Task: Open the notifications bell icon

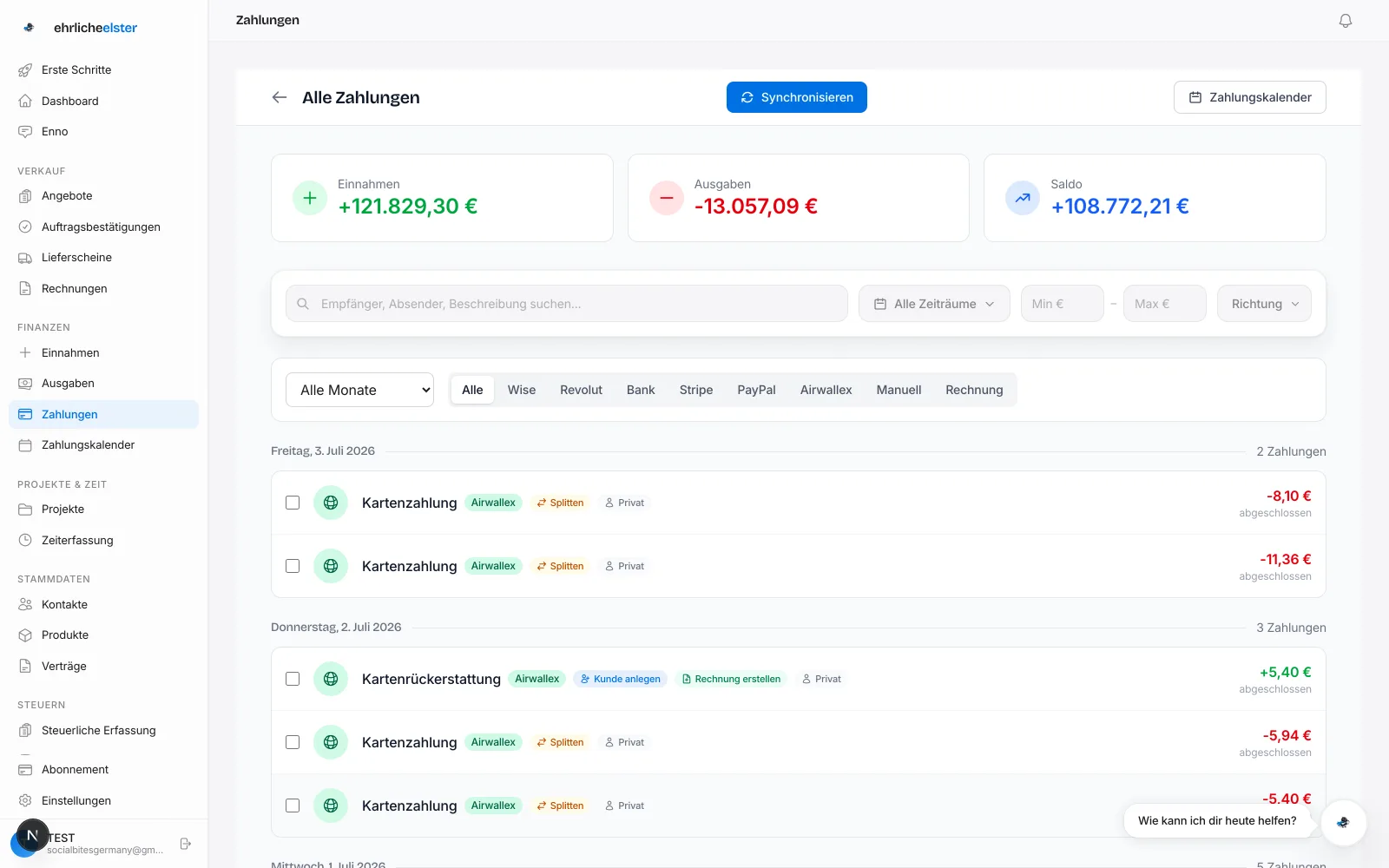Action: pyautogui.click(x=1346, y=20)
